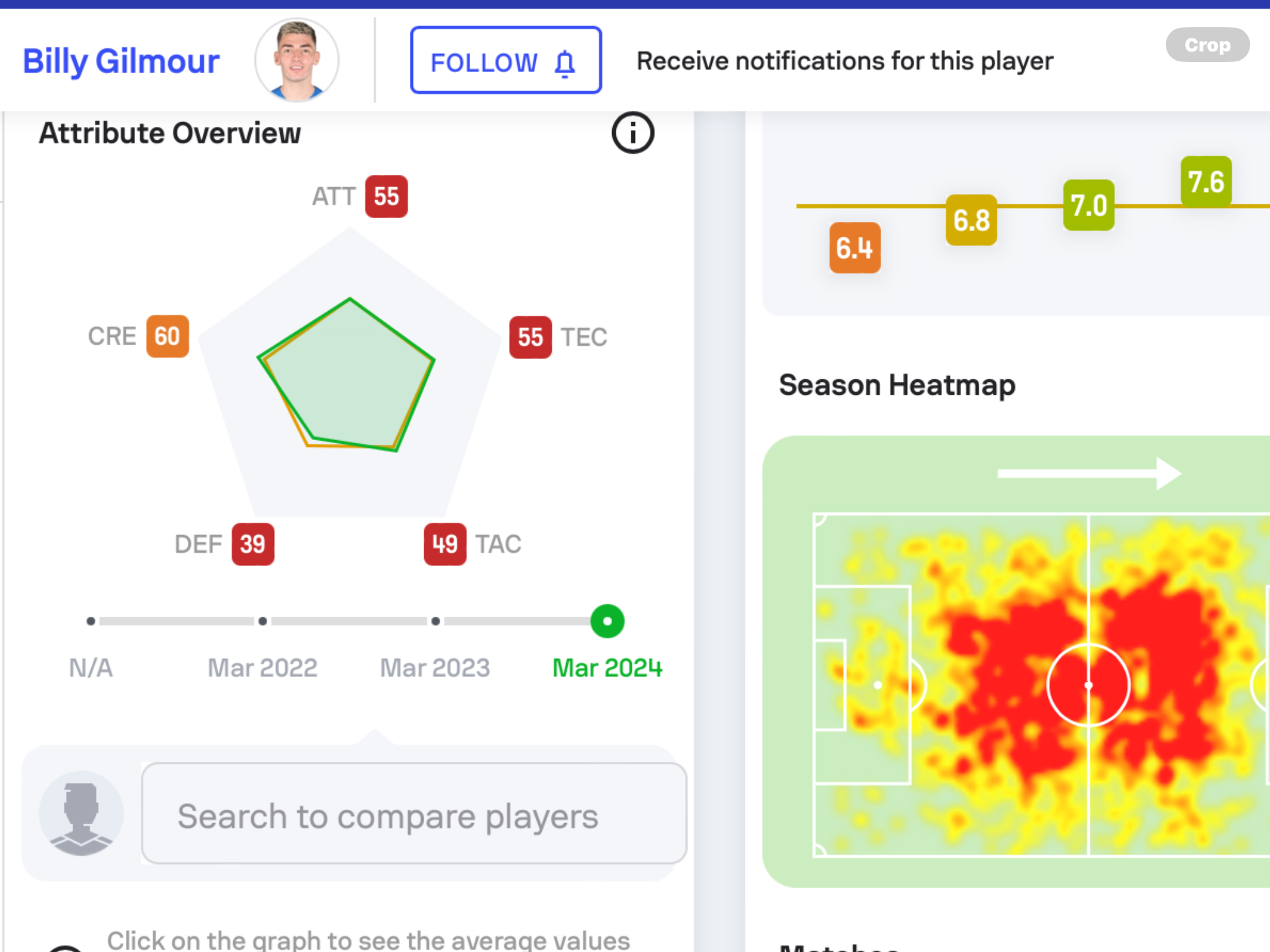The image size is (1270, 952).
Task: Select the CRE 60 attribute badge
Action: pos(167,337)
